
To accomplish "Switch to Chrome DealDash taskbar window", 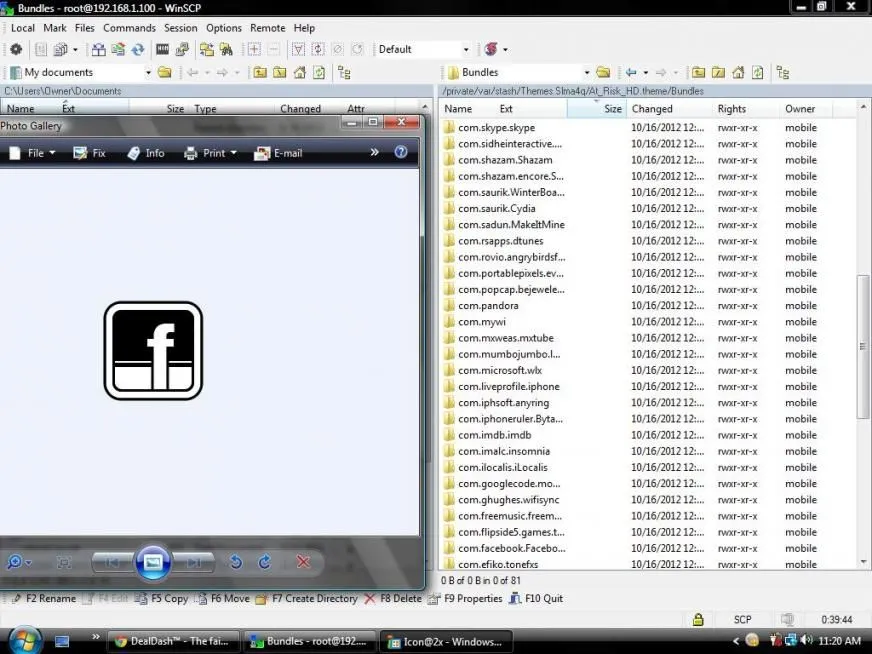I will 172,641.
